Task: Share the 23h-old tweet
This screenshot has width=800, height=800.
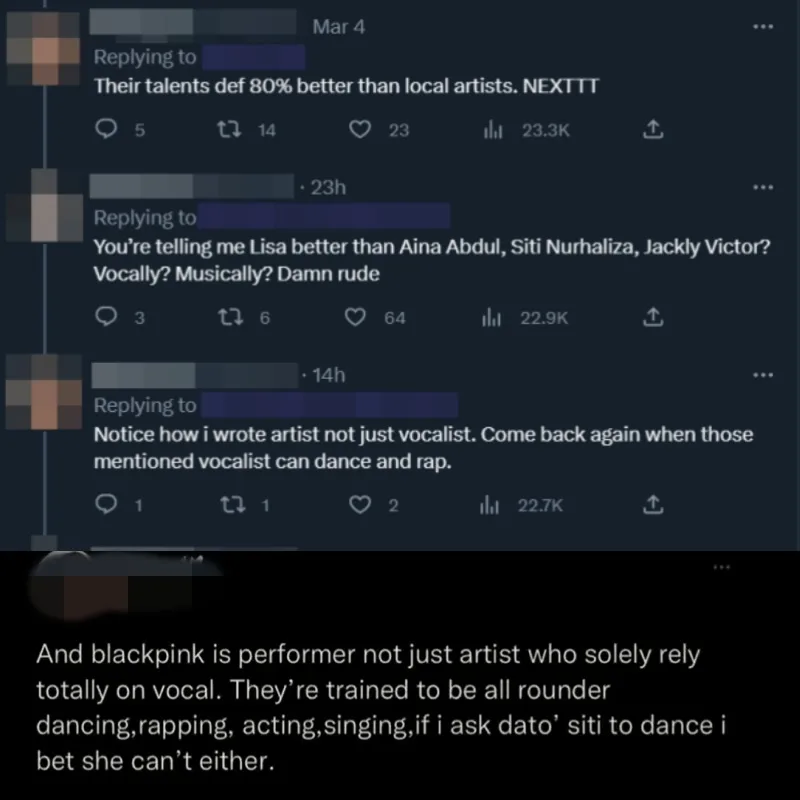Action: 651,318
